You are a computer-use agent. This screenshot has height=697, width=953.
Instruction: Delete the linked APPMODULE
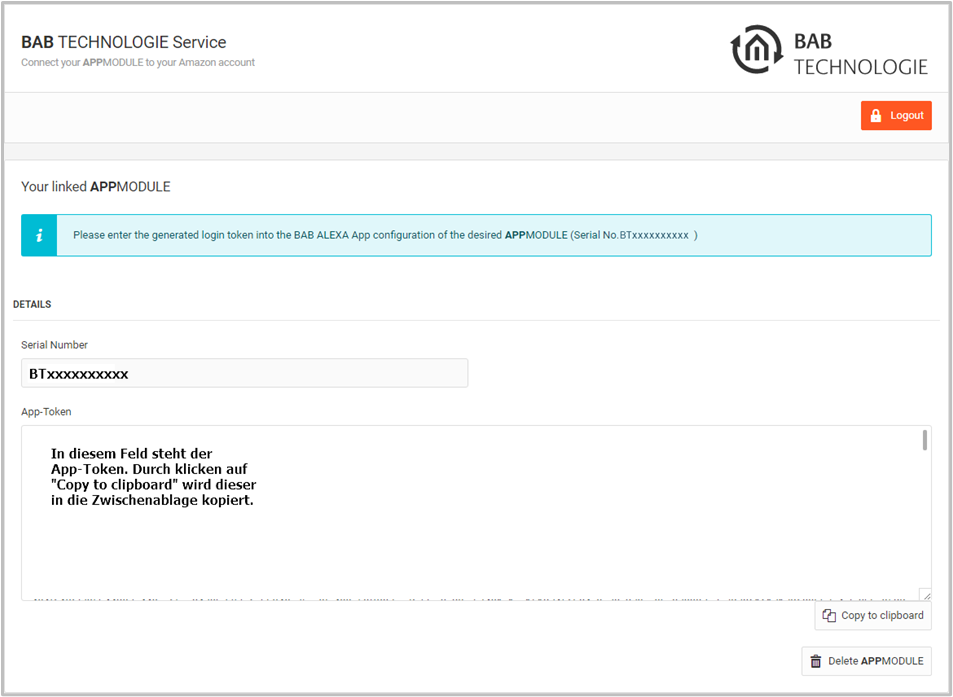tap(866, 661)
